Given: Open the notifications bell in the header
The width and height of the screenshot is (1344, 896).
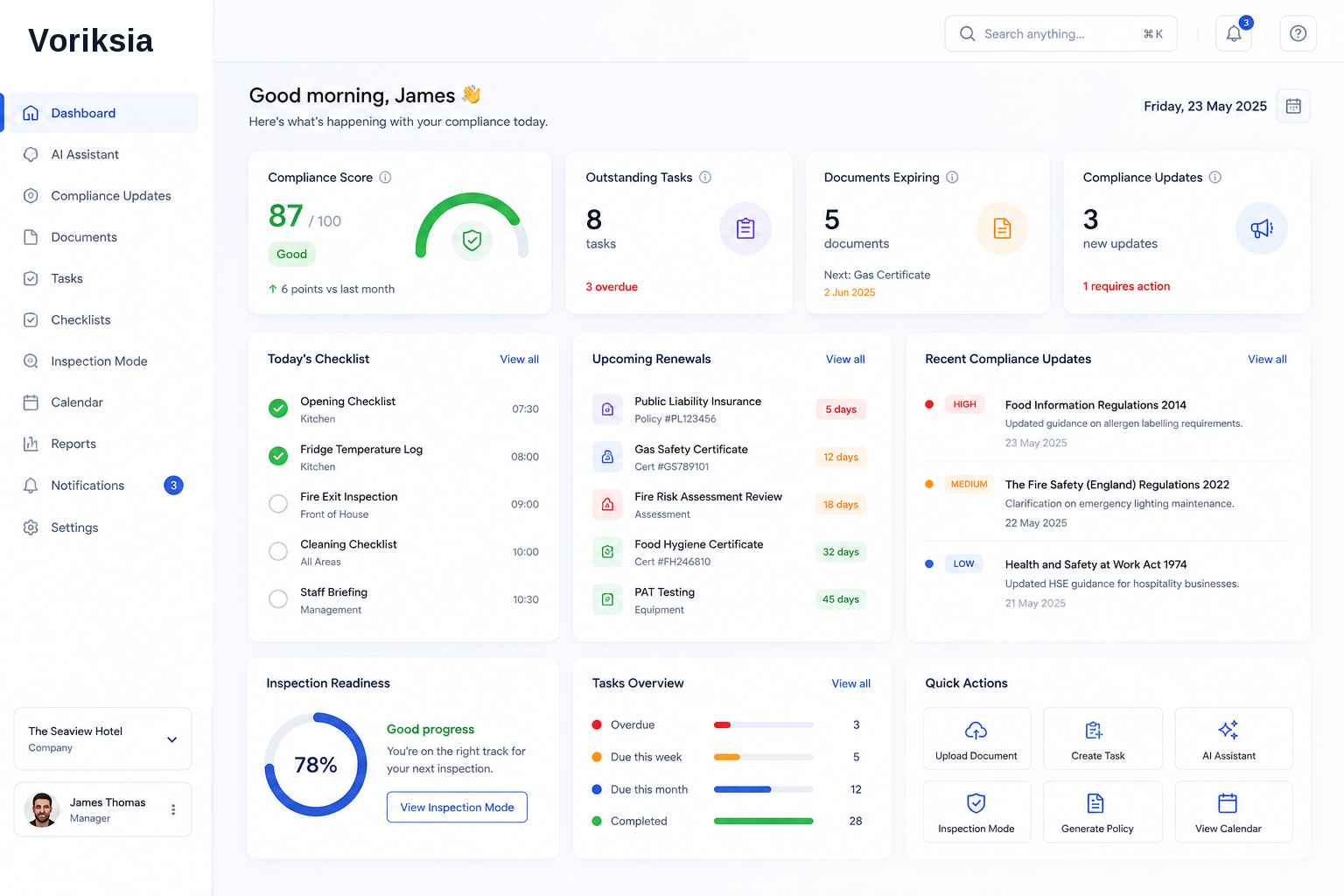Looking at the screenshot, I should pyautogui.click(x=1233, y=34).
